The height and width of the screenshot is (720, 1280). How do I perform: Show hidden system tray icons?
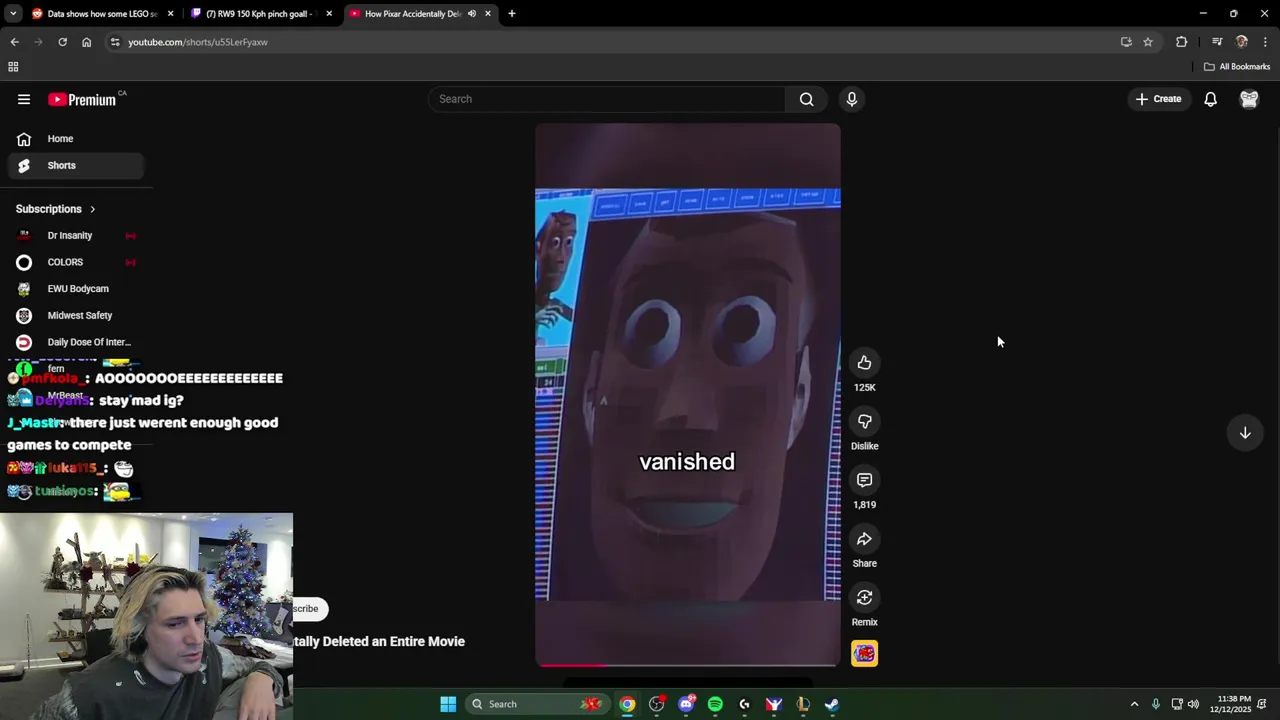pos(1134,704)
